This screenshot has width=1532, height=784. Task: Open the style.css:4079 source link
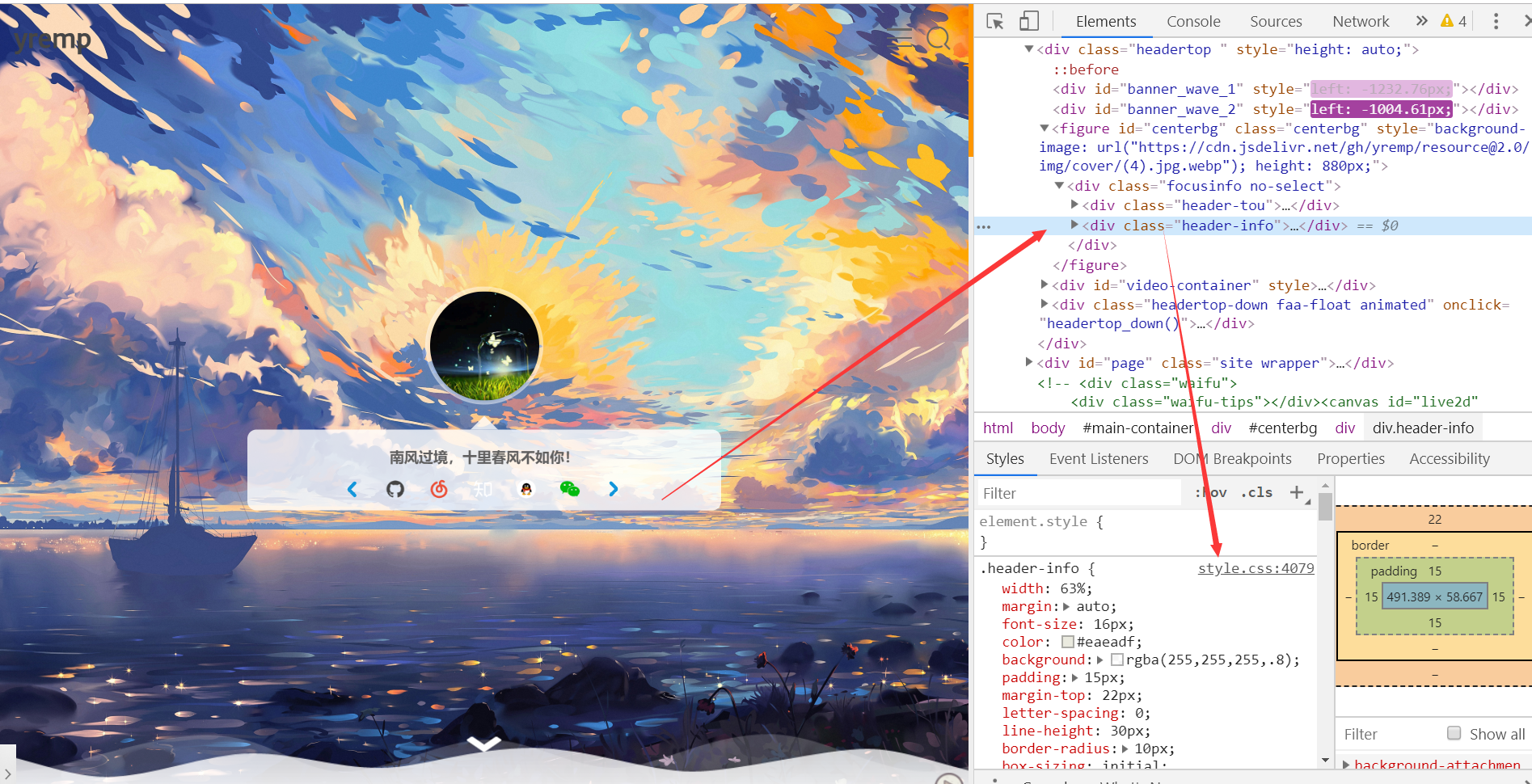pos(1256,568)
